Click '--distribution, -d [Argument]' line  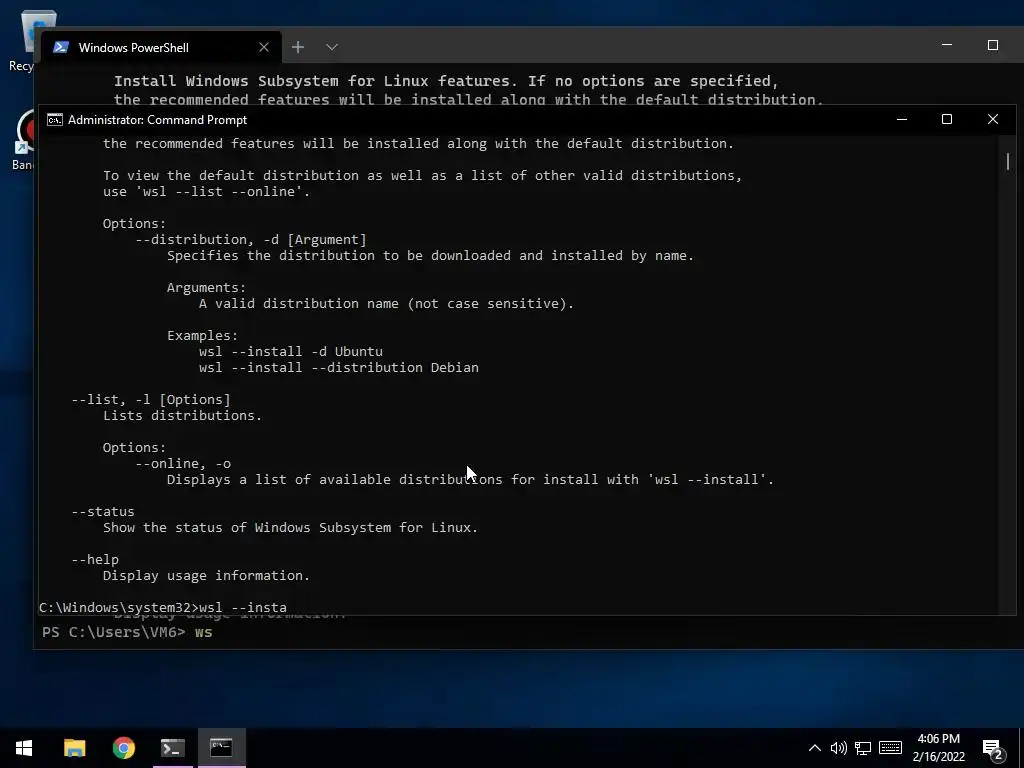251,240
